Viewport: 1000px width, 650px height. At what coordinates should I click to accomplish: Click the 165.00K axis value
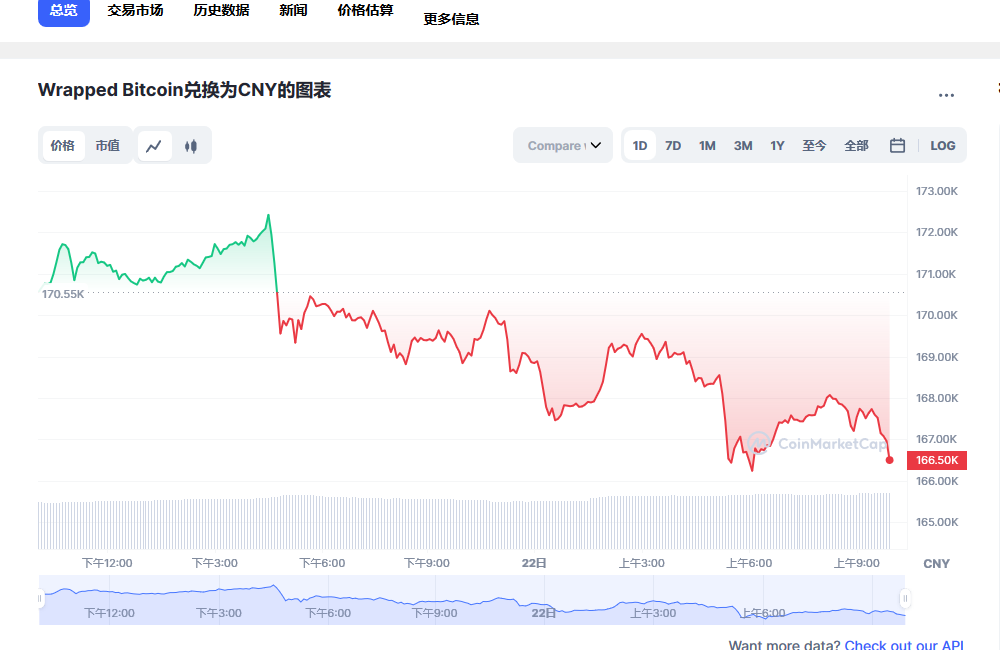937,522
